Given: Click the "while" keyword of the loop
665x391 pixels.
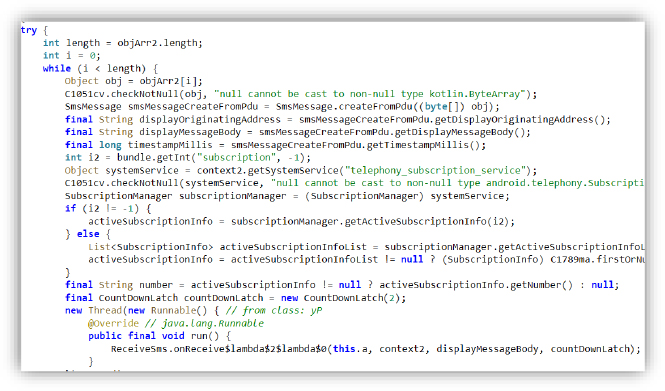Looking at the screenshot, I should click(x=57, y=68).
